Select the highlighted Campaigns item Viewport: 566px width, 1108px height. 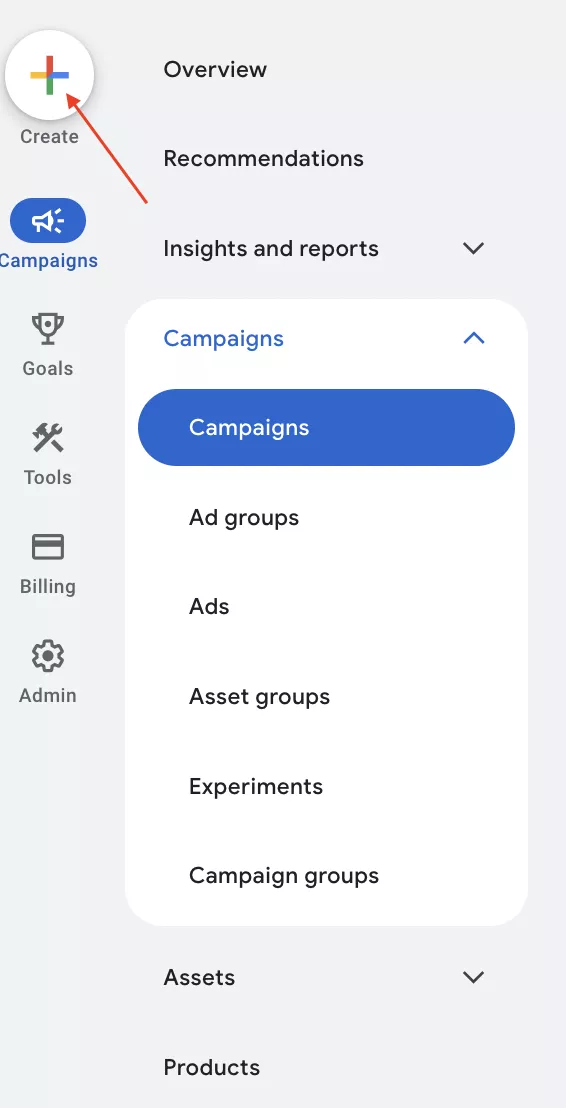tap(326, 428)
